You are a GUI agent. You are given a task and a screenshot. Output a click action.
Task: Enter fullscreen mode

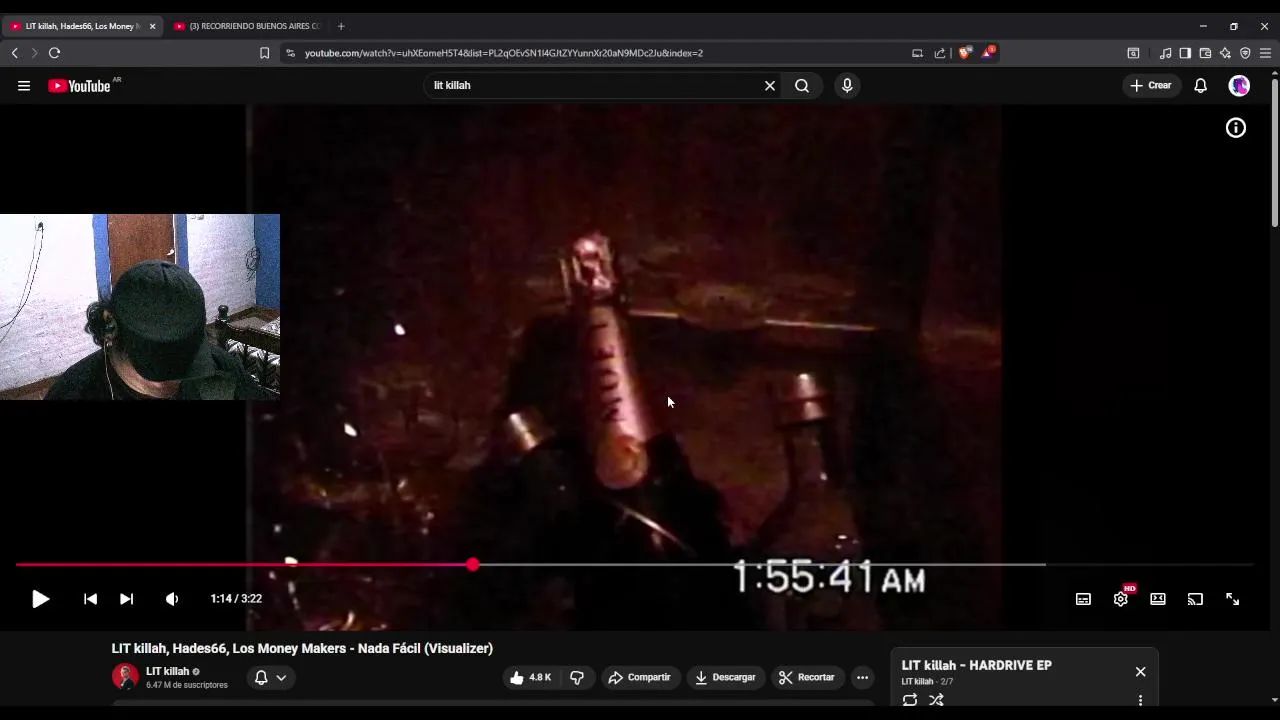click(x=1233, y=599)
